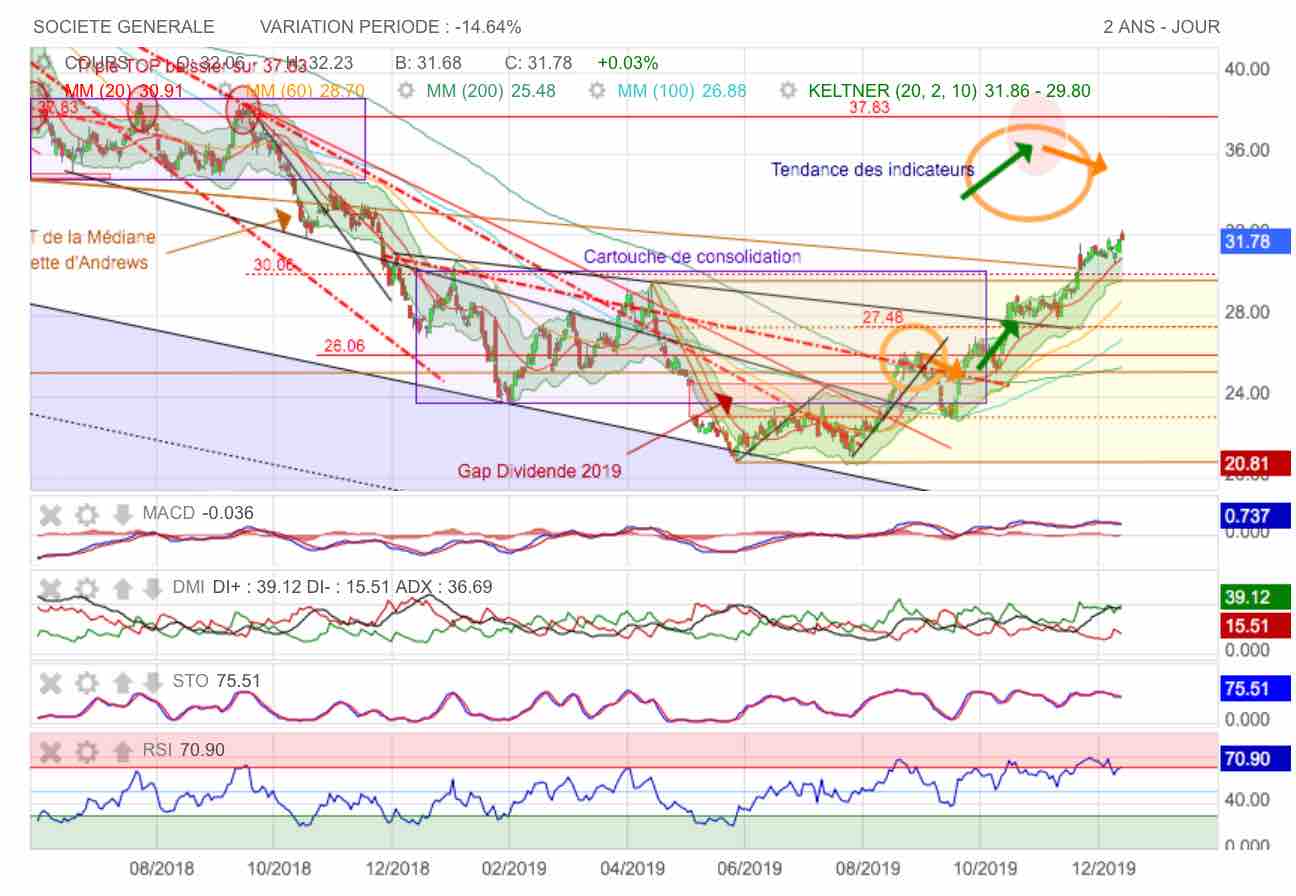
Task: Move the DMI panel down
Action: coord(152,588)
